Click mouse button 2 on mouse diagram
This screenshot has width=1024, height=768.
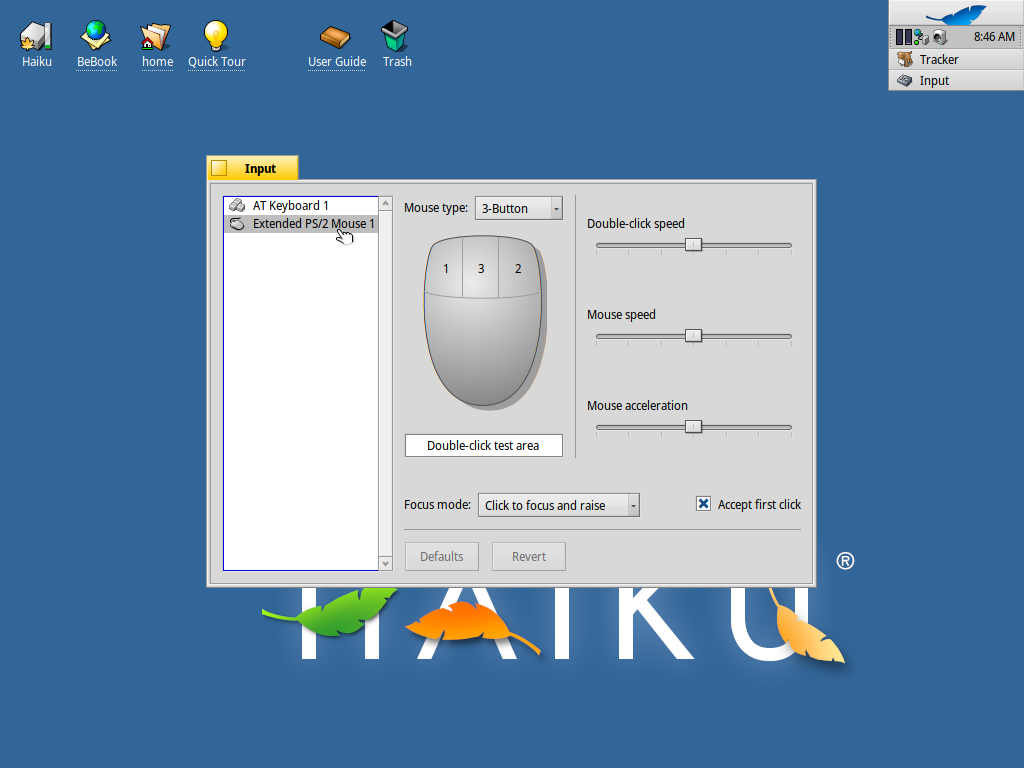[519, 268]
